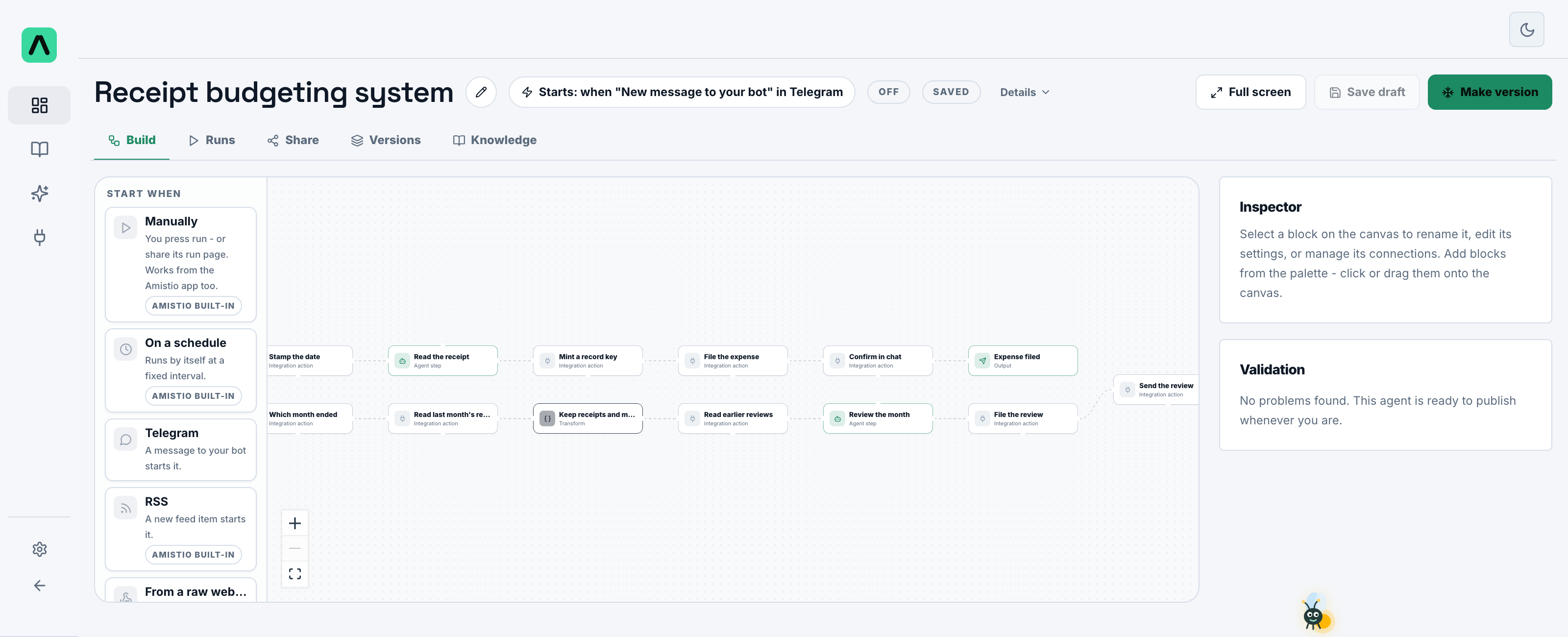Select the Telegram chat bubble icon
The height and width of the screenshot is (637, 1568).
(x=125, y=440)
